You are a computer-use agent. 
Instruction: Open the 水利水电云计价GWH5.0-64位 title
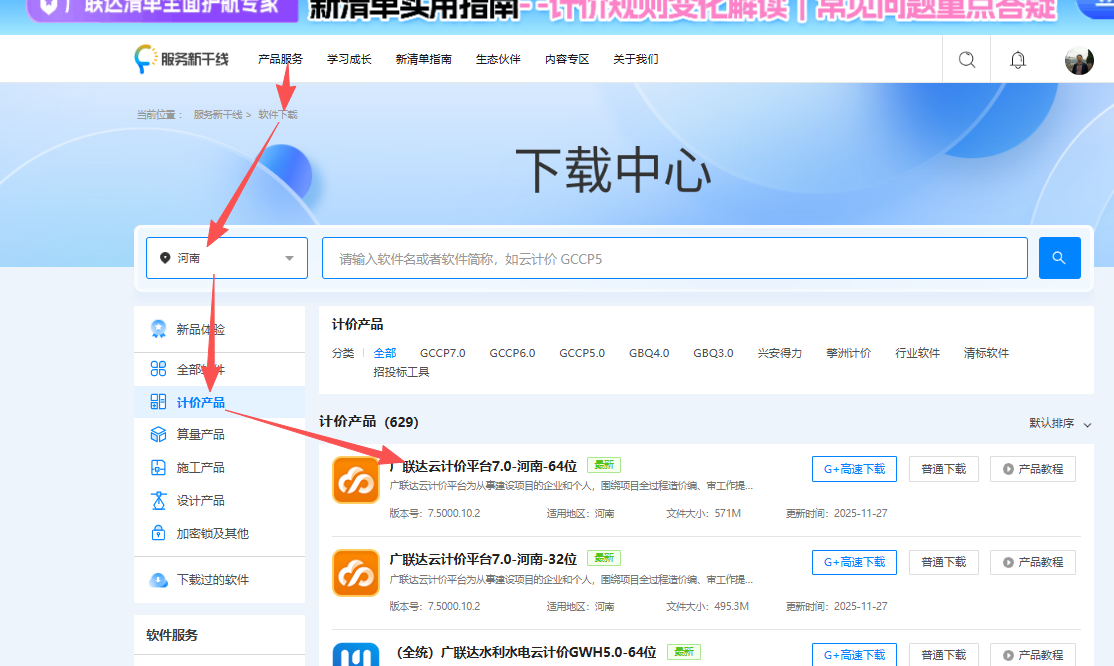[x=525, y=652]
